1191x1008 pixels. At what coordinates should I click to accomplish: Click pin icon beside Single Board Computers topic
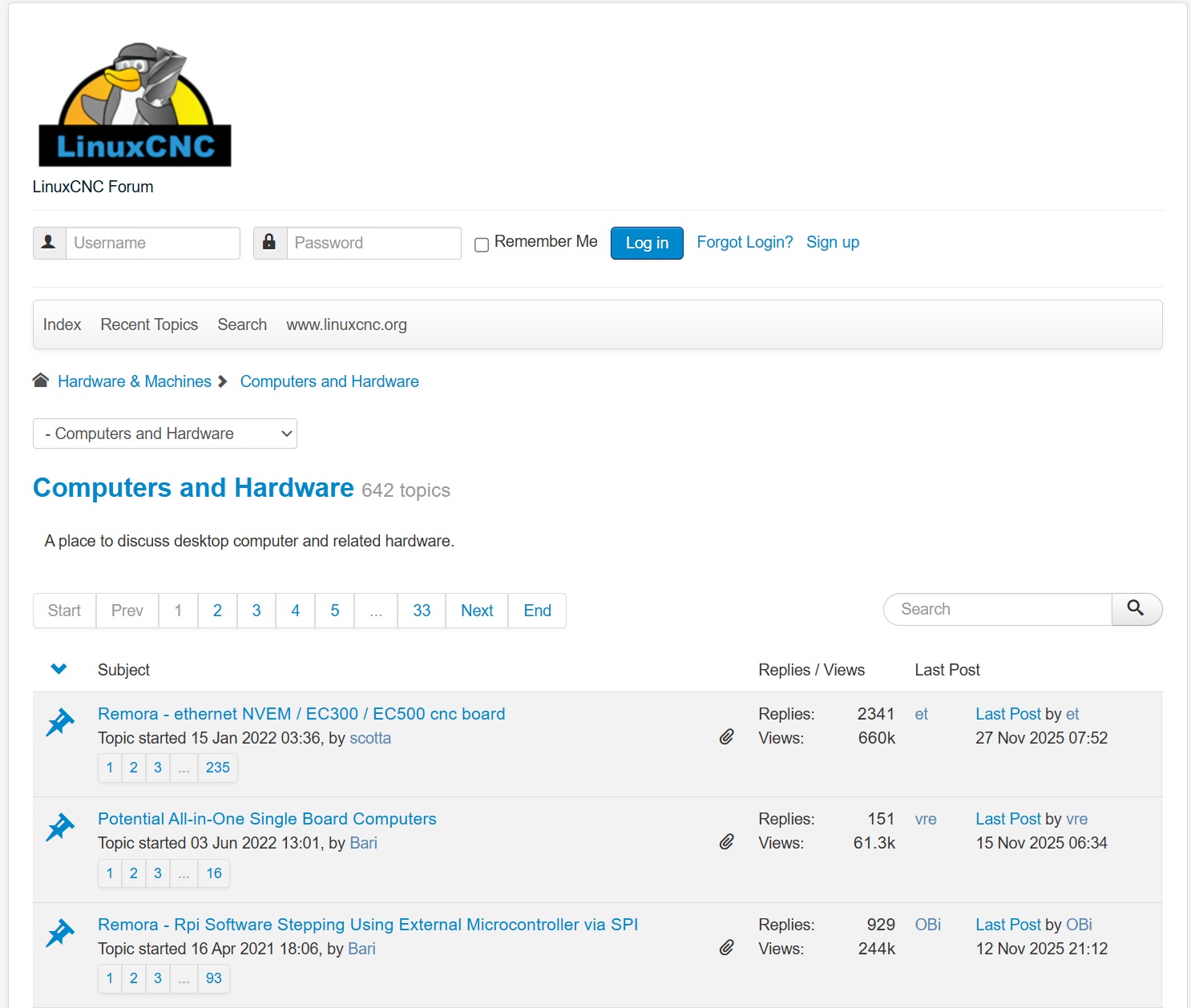60,827
